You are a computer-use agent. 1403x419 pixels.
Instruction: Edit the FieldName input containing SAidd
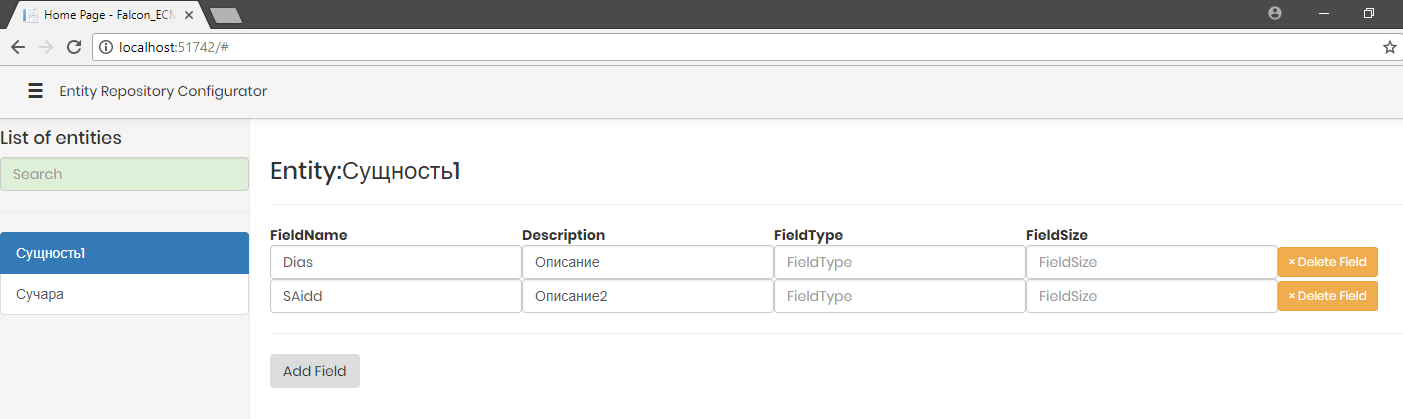point(396,296)
